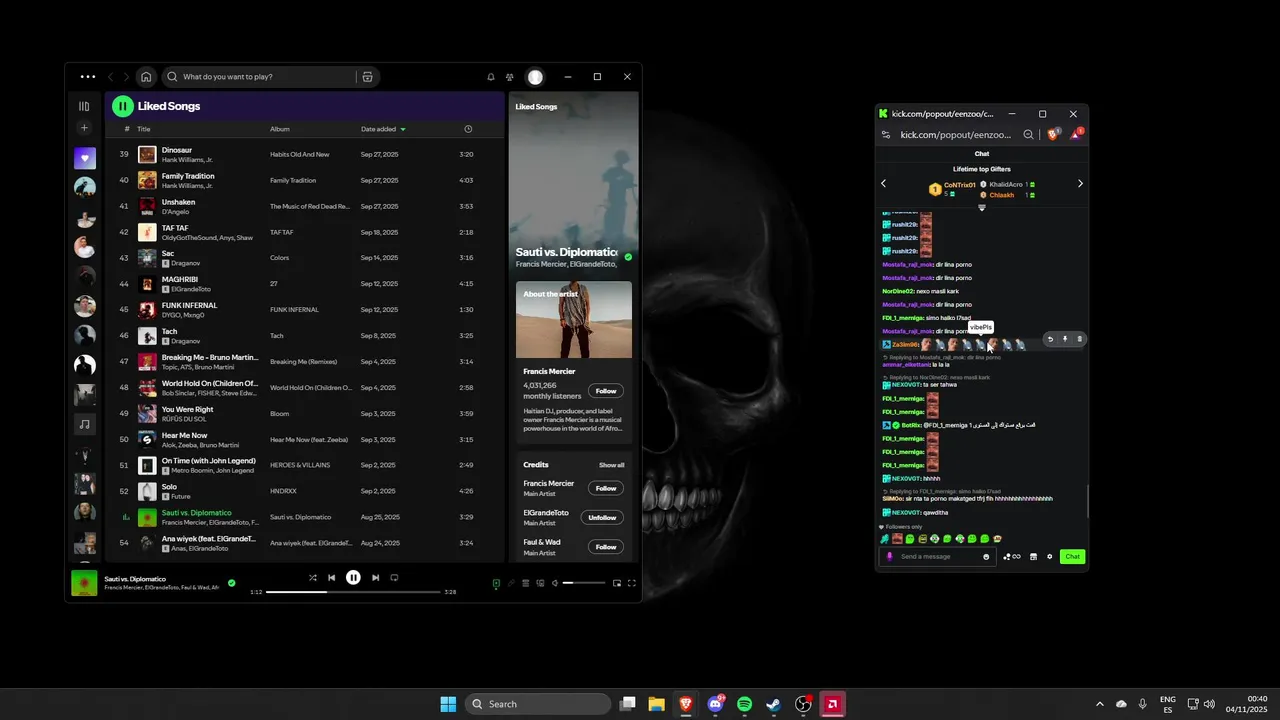Open Spotify mini player icon

pyautogui.click(x=617, y=583)
